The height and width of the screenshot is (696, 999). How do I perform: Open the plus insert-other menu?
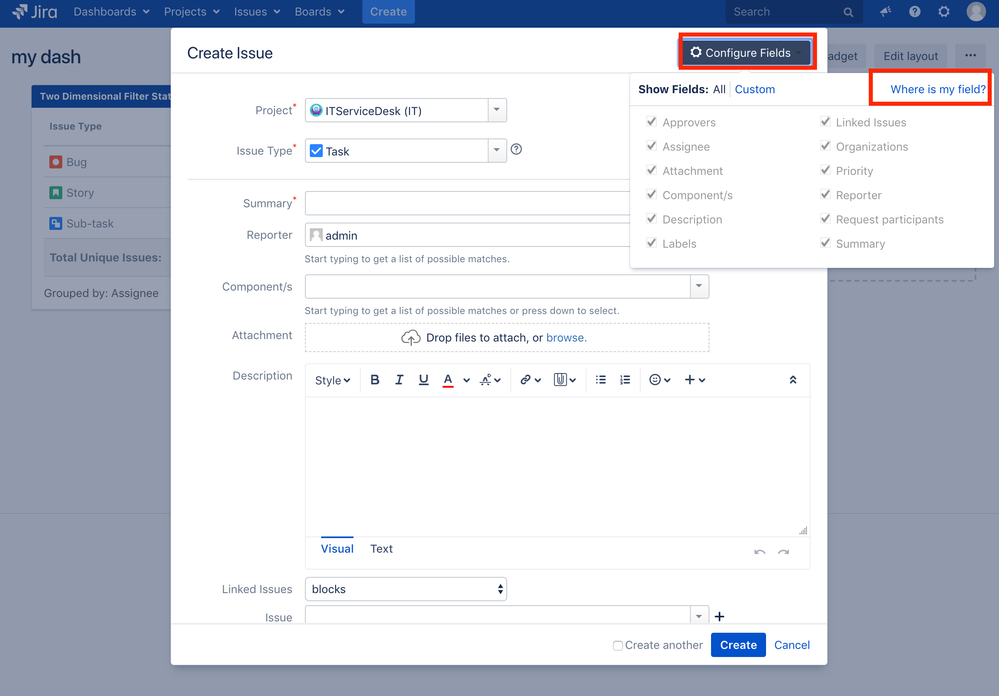(694, 380)
